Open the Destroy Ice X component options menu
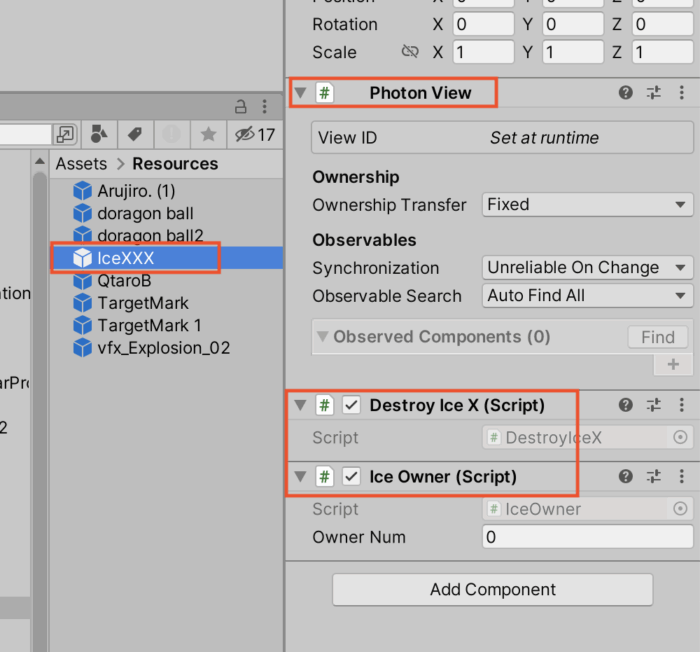Viewport: 700px width, 652px height. coord(682,405)
